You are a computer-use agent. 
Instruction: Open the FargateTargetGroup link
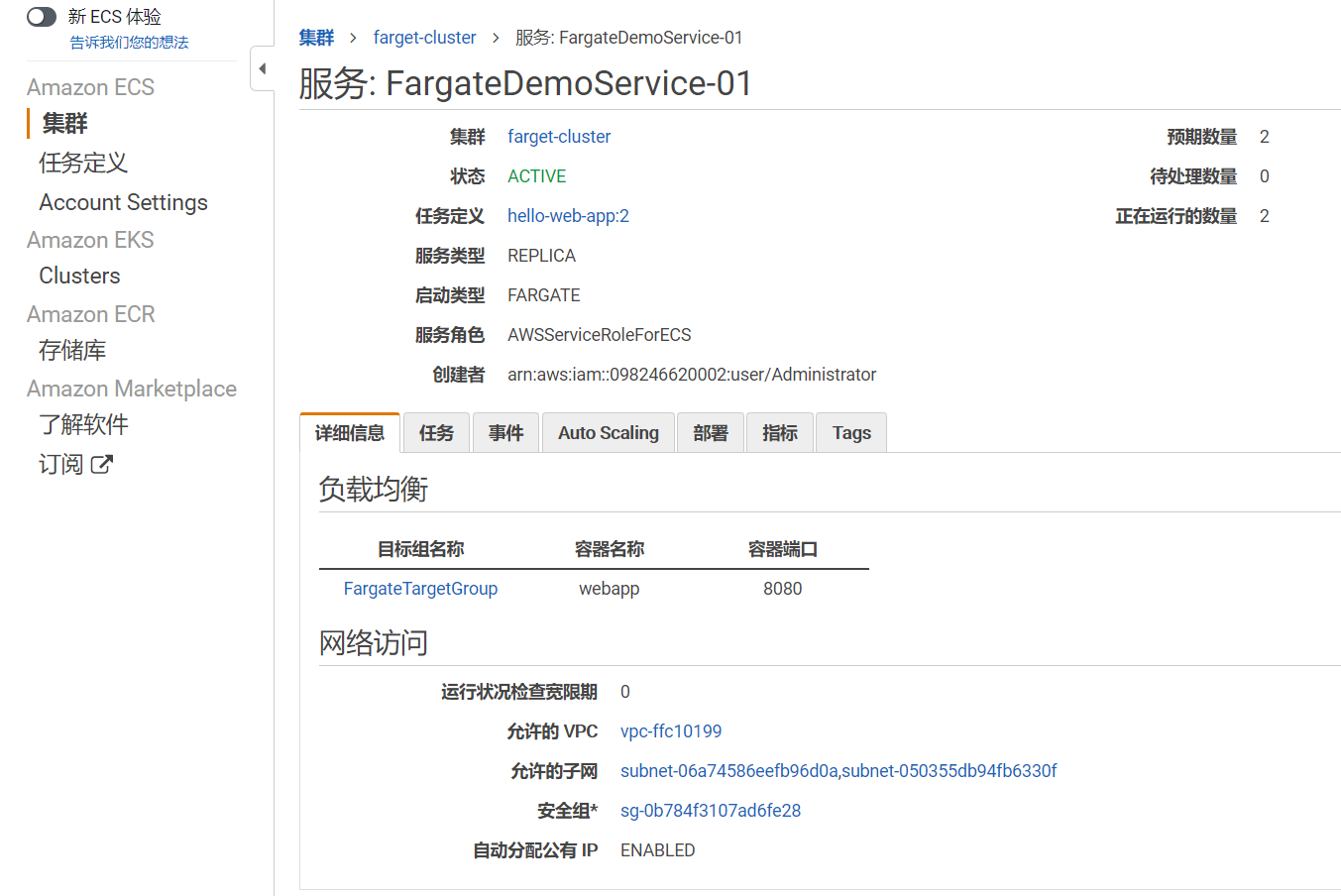pos(420,589)
